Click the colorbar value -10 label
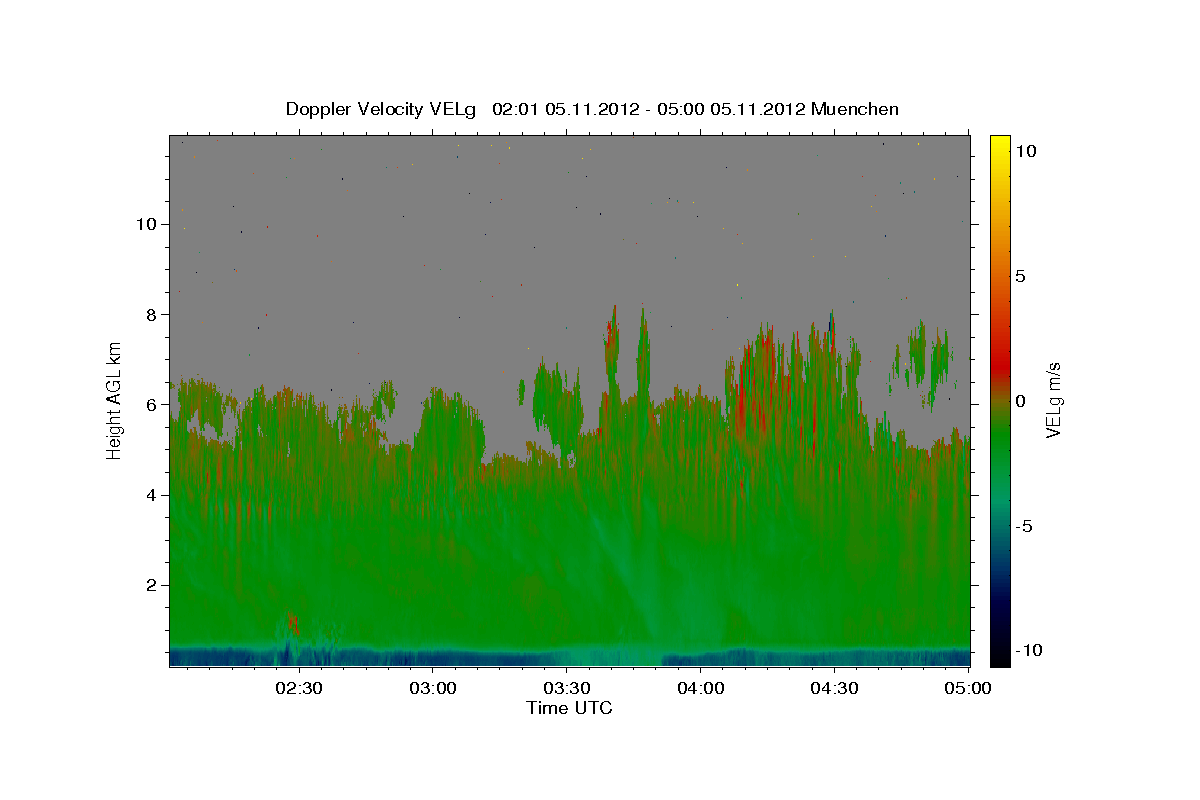 pos(1028,651)
